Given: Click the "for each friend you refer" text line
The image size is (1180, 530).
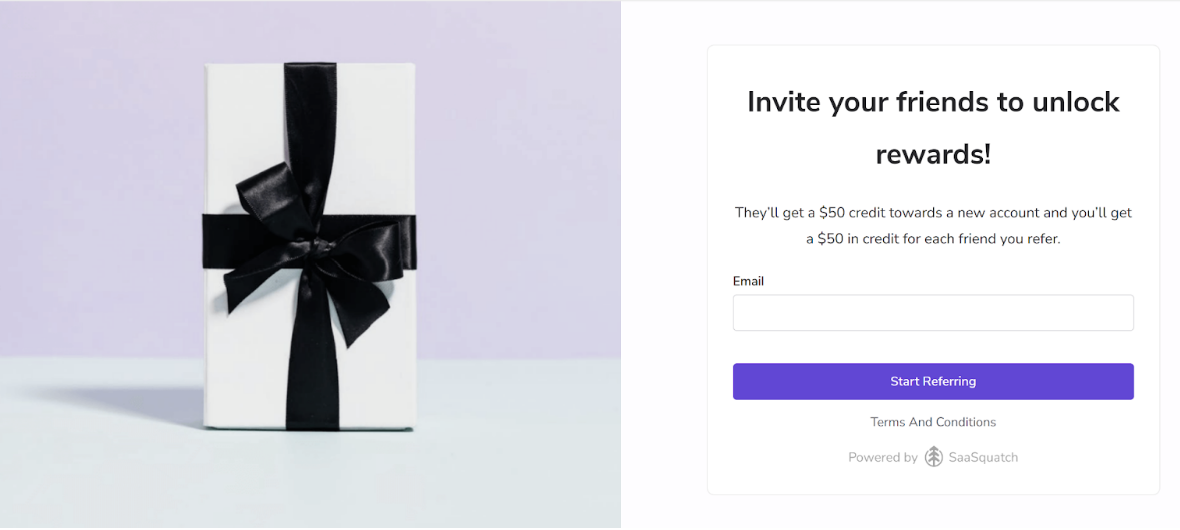Looking at the screenshot, I should 933,239.
